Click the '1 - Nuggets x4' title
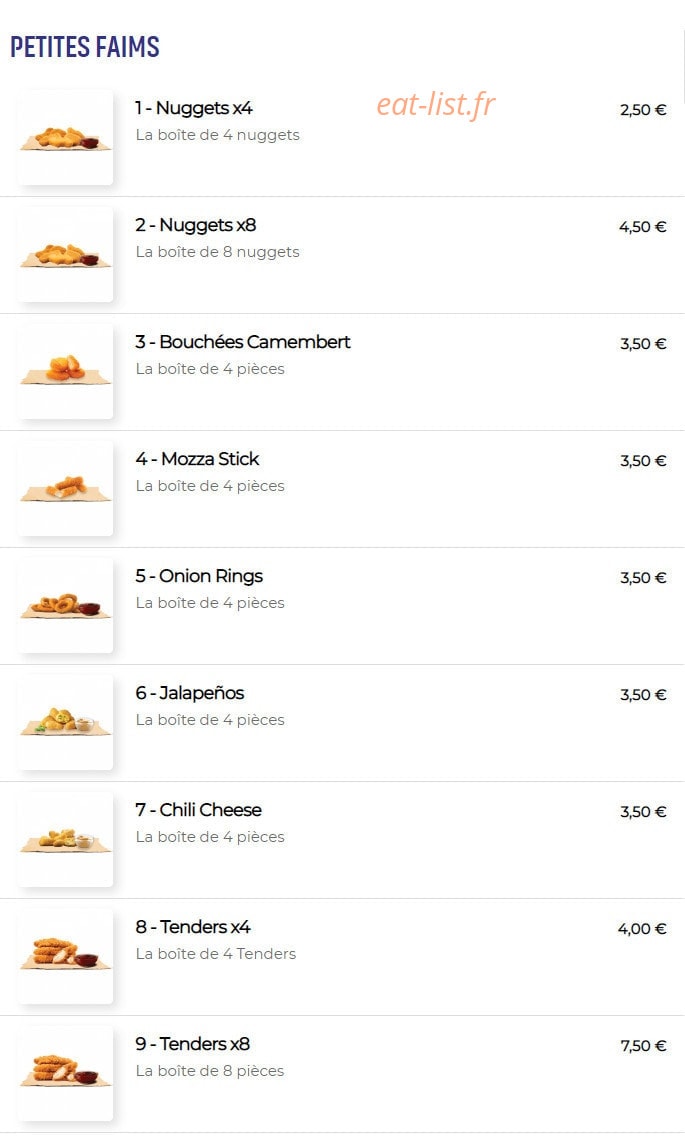Viewport: 685px width, 1136px height. pyautogui.click(x=194, y=108)
